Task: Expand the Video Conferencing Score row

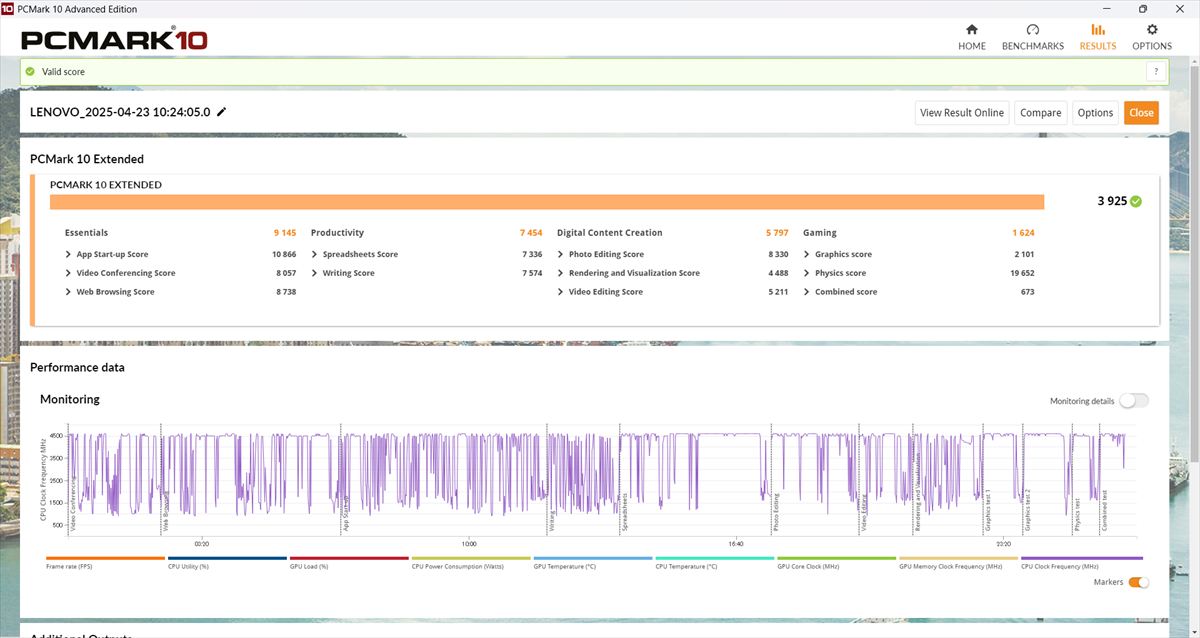Action: pos(120,273)
